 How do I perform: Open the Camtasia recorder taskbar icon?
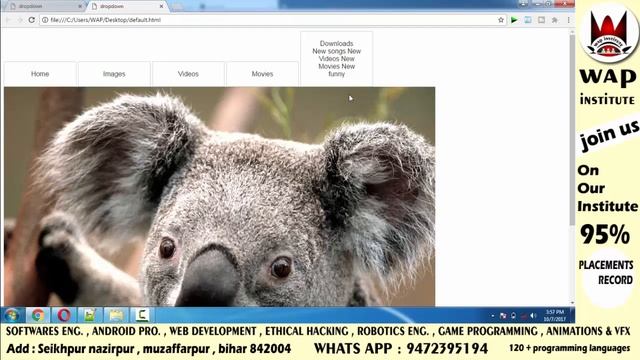pos(142,315)
